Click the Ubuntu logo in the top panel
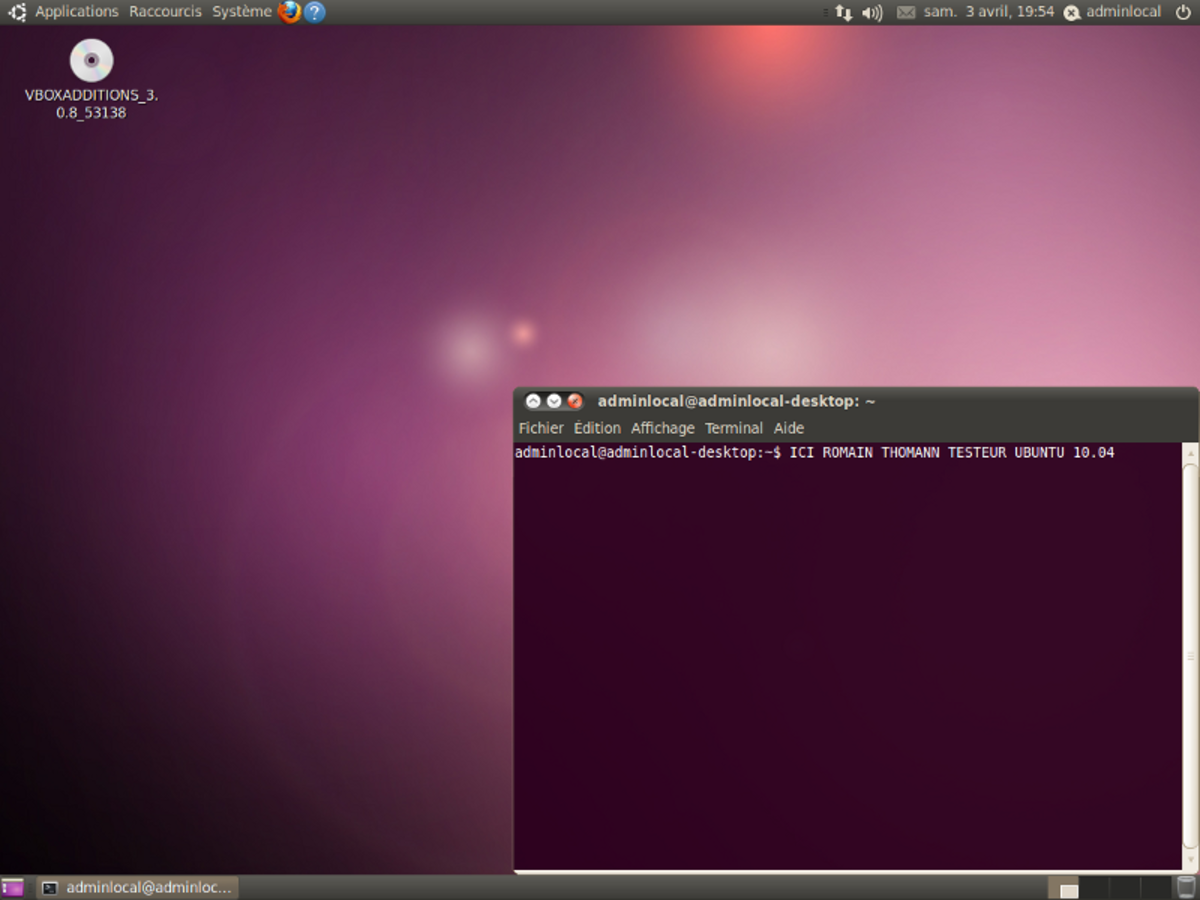1200x900 pixels. (17, 12)
